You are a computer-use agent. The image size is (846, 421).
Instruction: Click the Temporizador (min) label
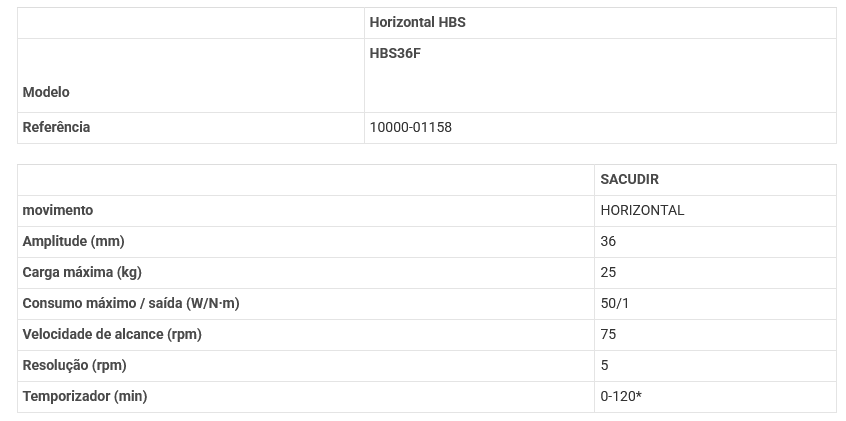(85, 396)
